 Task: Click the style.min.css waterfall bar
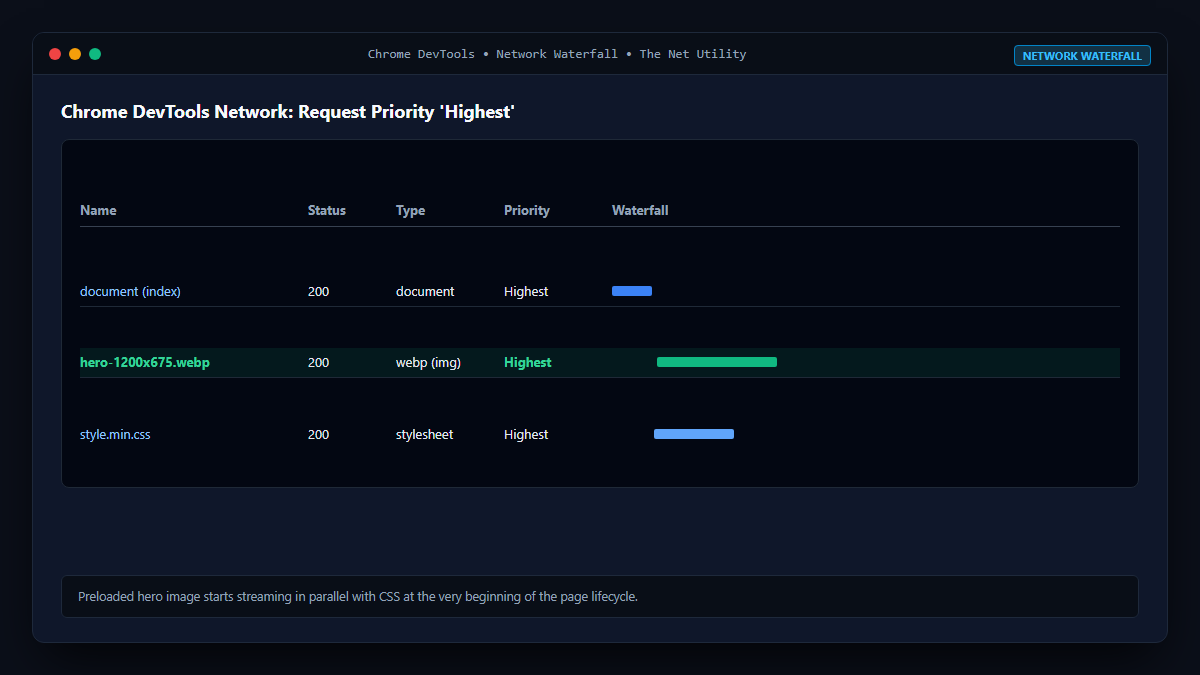point(694,434)
